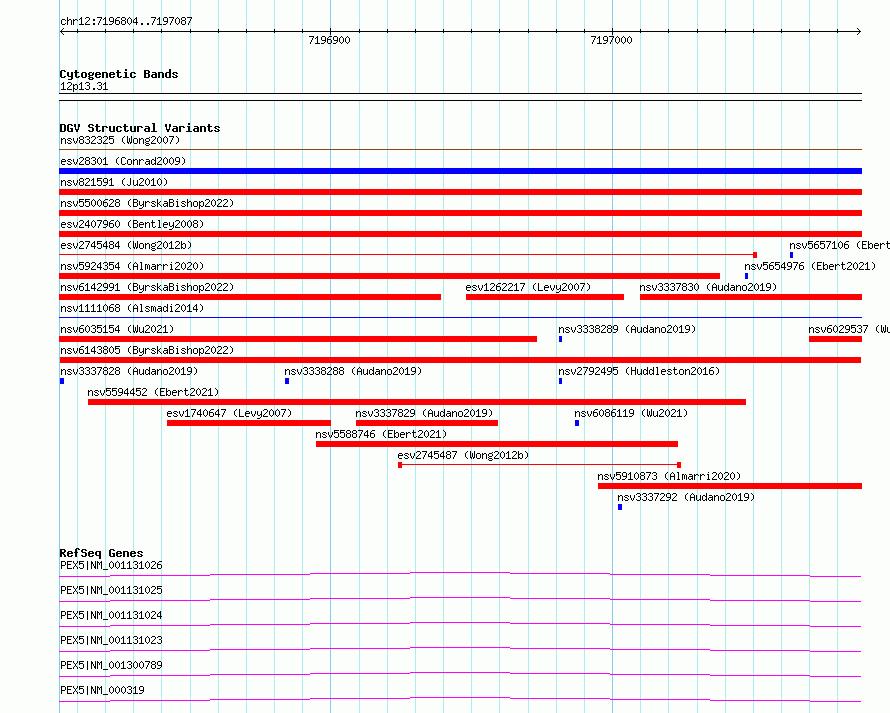Image resolution: width=890 pixels, height=713 pixels.
Task: Click nsv3337292 (Audano2019) blue marker
Action: (620, 507)
